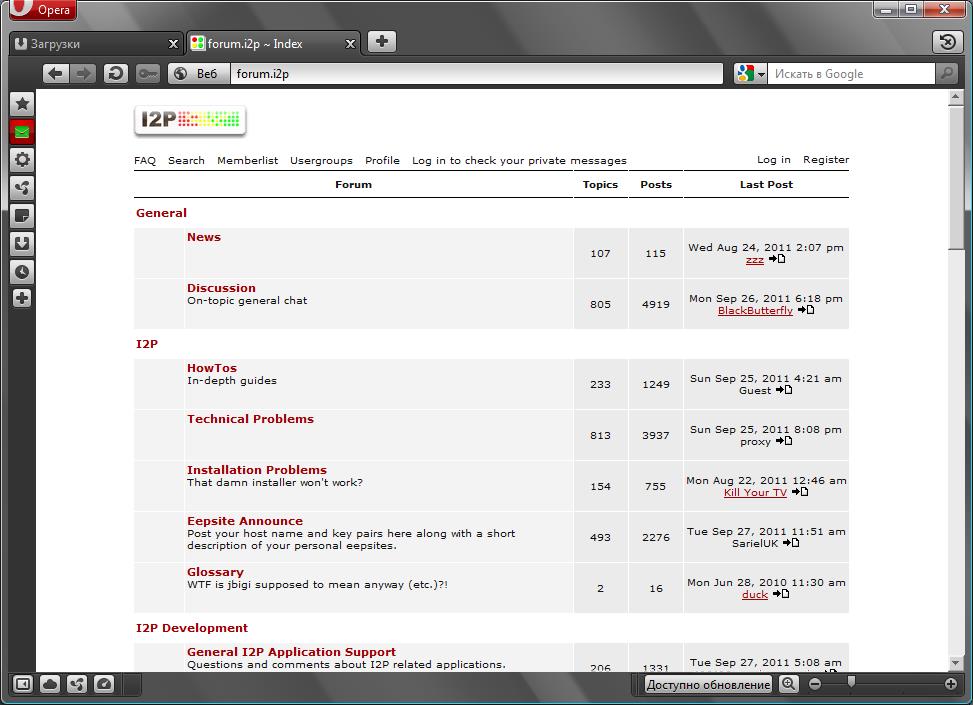
Task: Open Opera Link cloud icon in status bar
Action: (50, 684)
